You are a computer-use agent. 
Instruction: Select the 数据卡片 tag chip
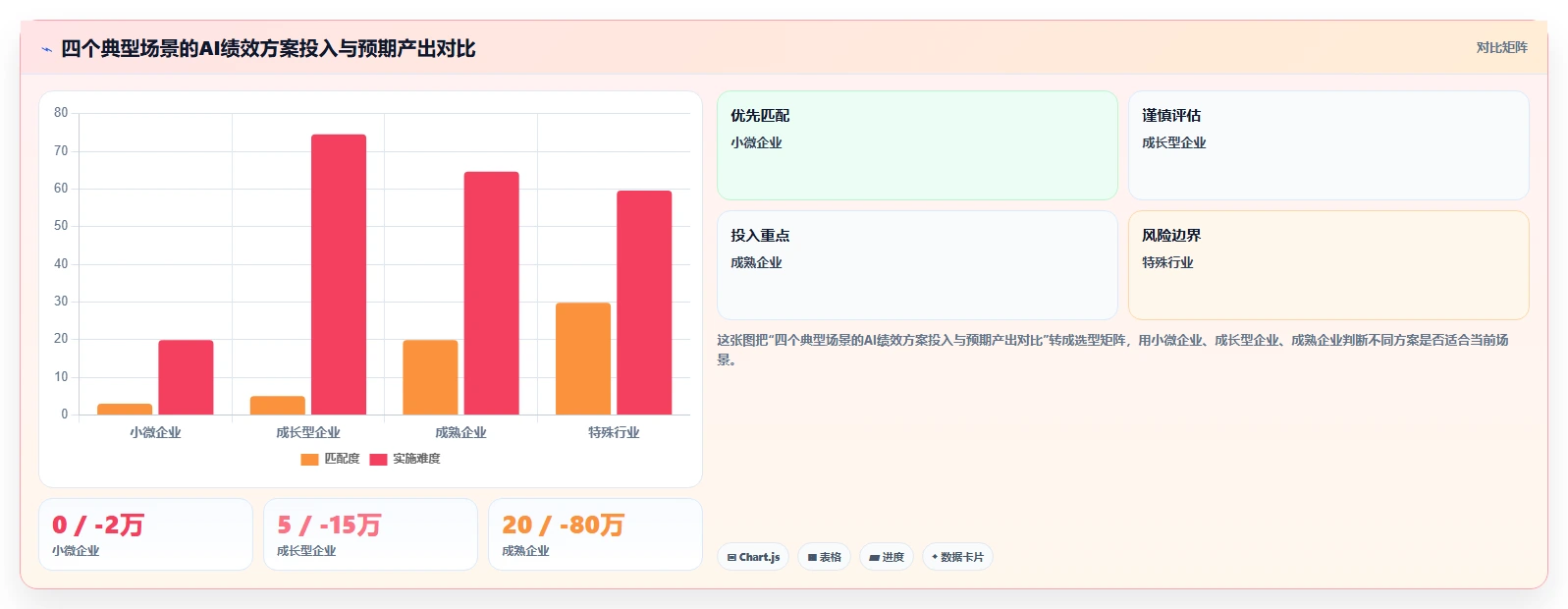coord(957,557)
